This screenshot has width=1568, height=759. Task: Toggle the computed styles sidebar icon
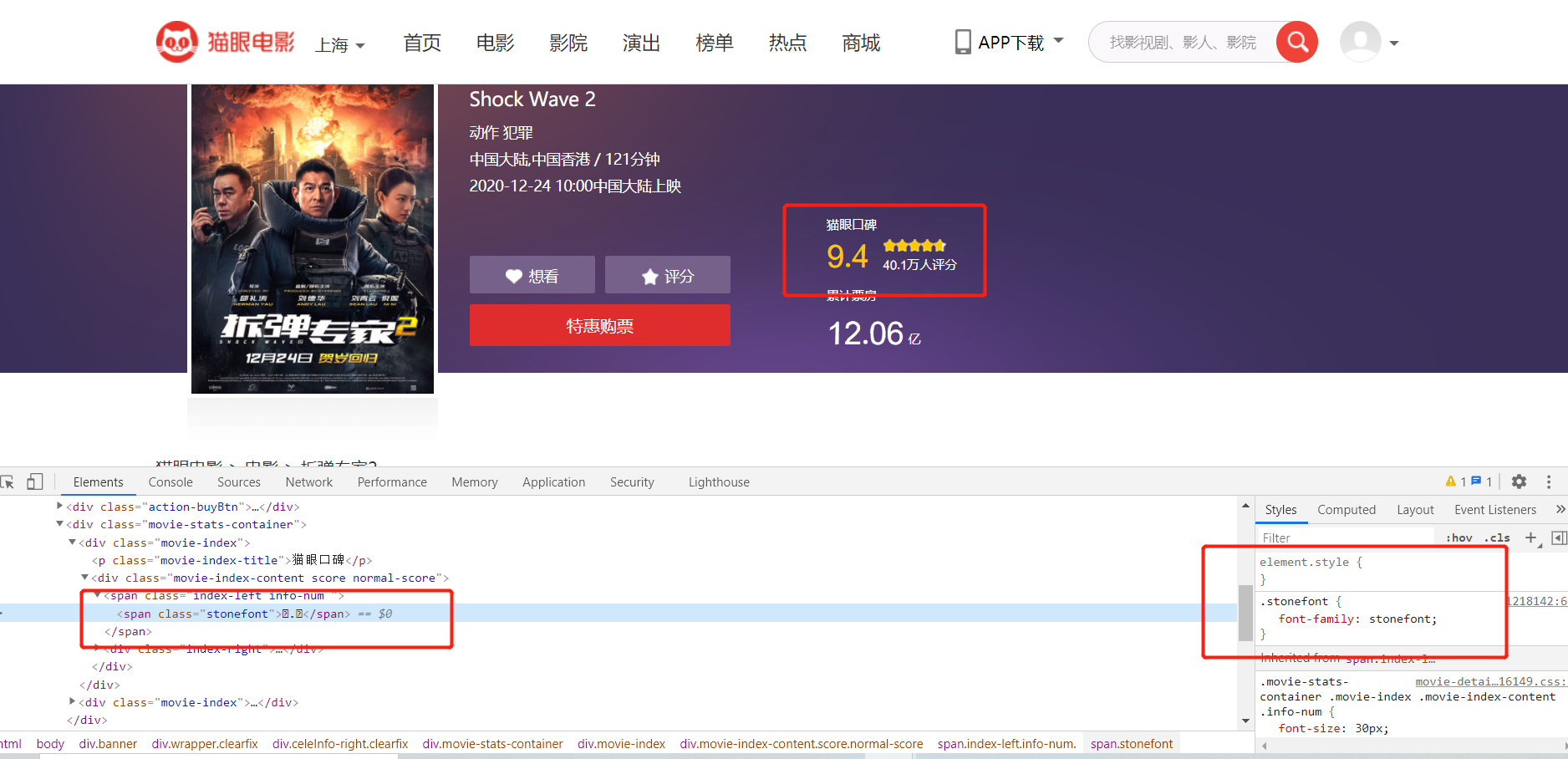tap(1559, 537)
